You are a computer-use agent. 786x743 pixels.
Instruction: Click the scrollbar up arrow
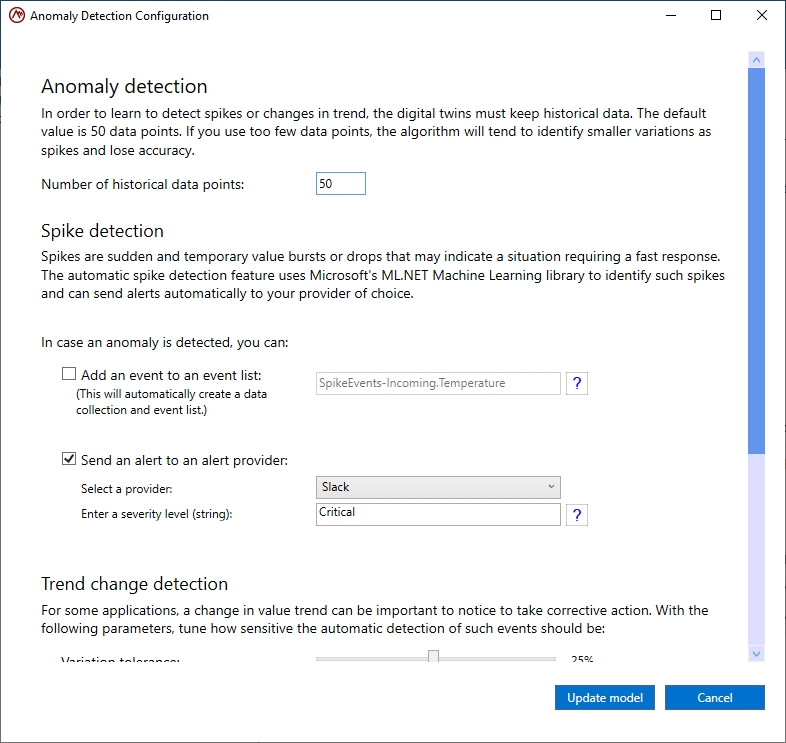[756, 60]
